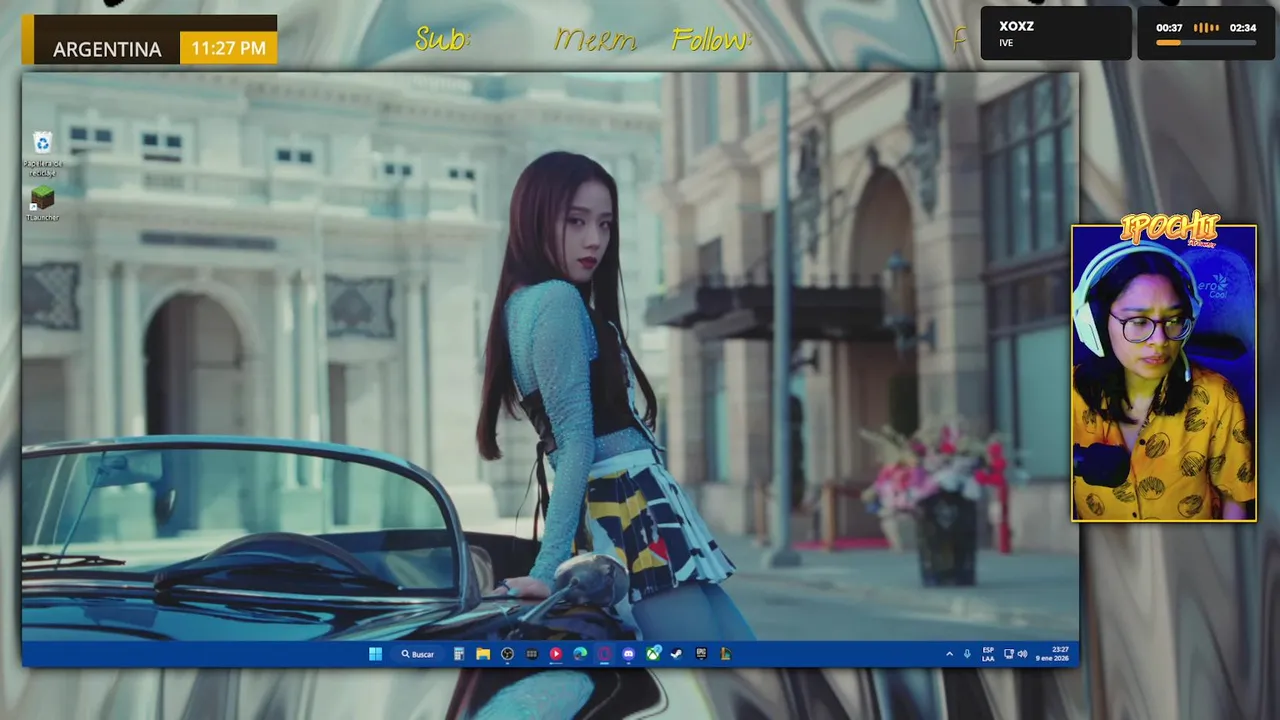Open Epic Games Launcher from the taskbar
This screenshot has width=1280, height=720.
701,654
